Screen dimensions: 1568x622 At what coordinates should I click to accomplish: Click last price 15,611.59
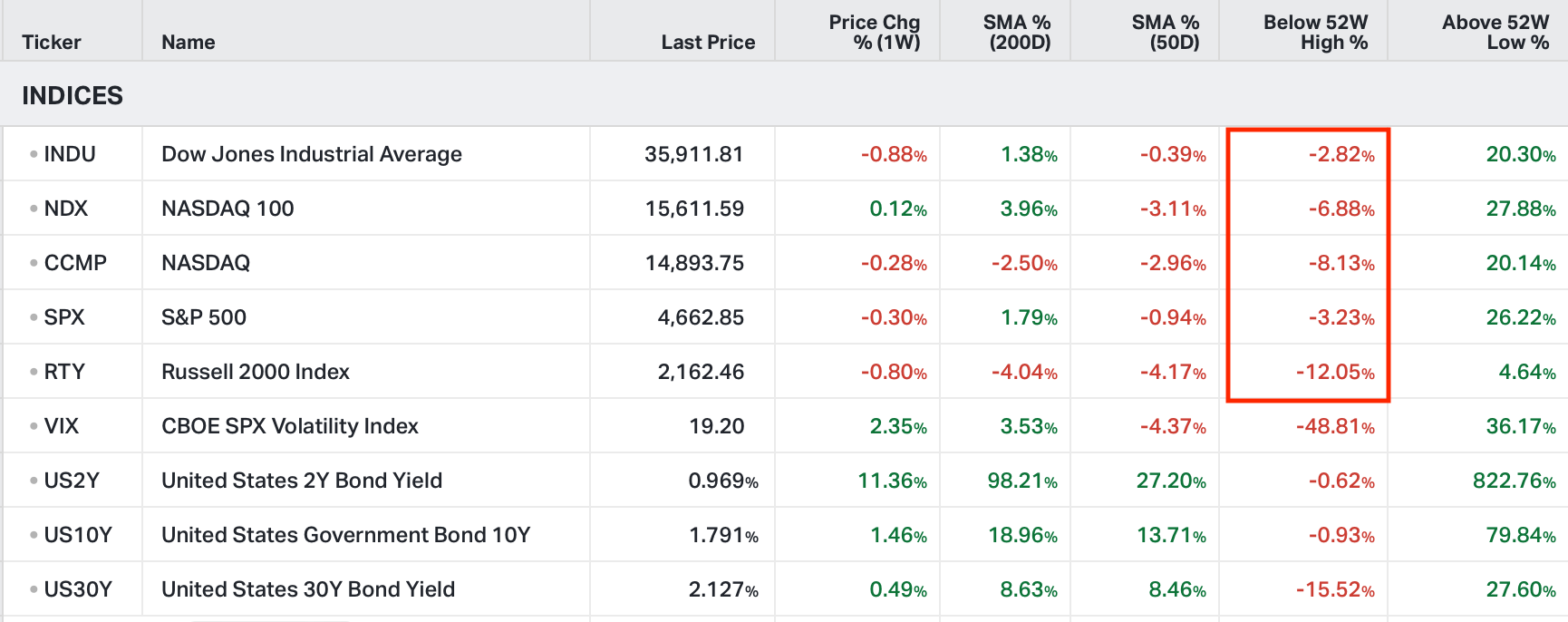point(694,209)
